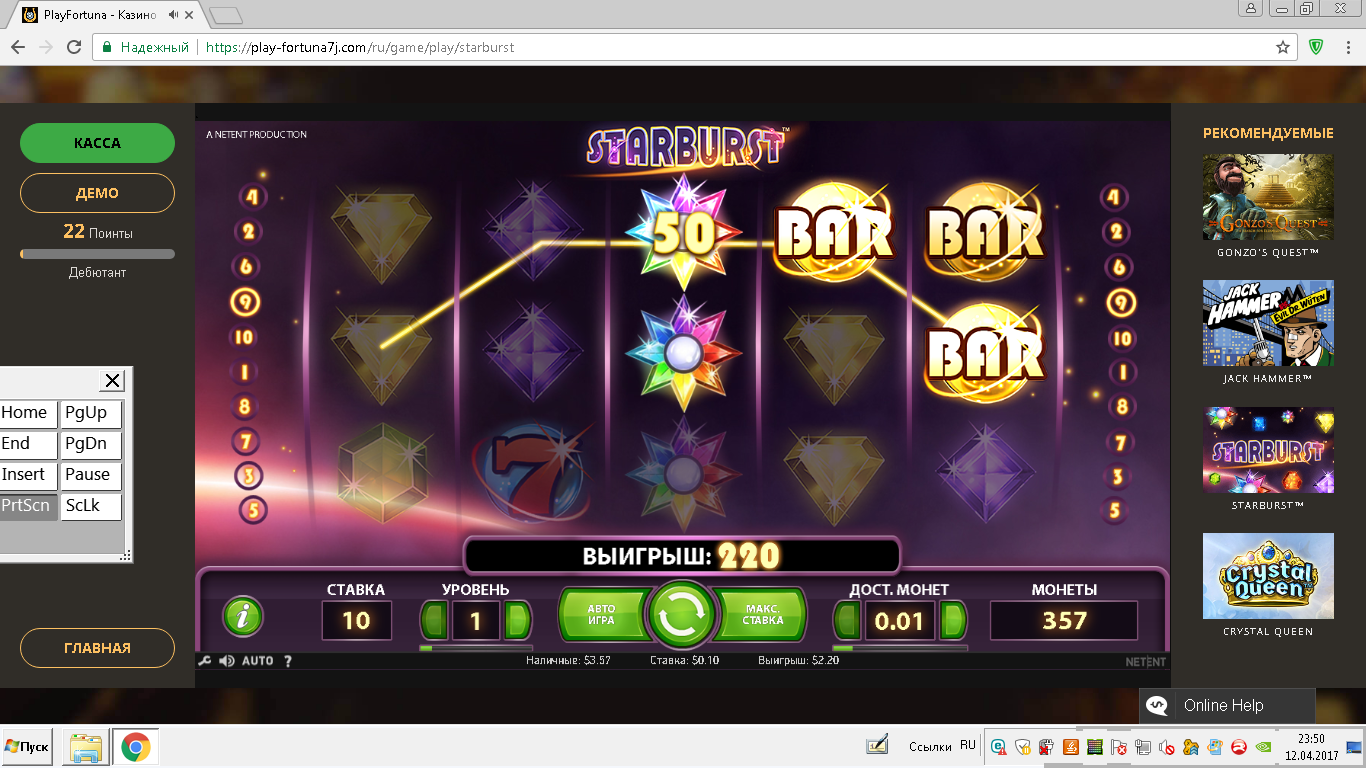Select the МАКС. СТАВКА max bet button
Image resolution: width=1366 pixels, height=768 pixels.
pyautogui.click(x=762, y=615)
